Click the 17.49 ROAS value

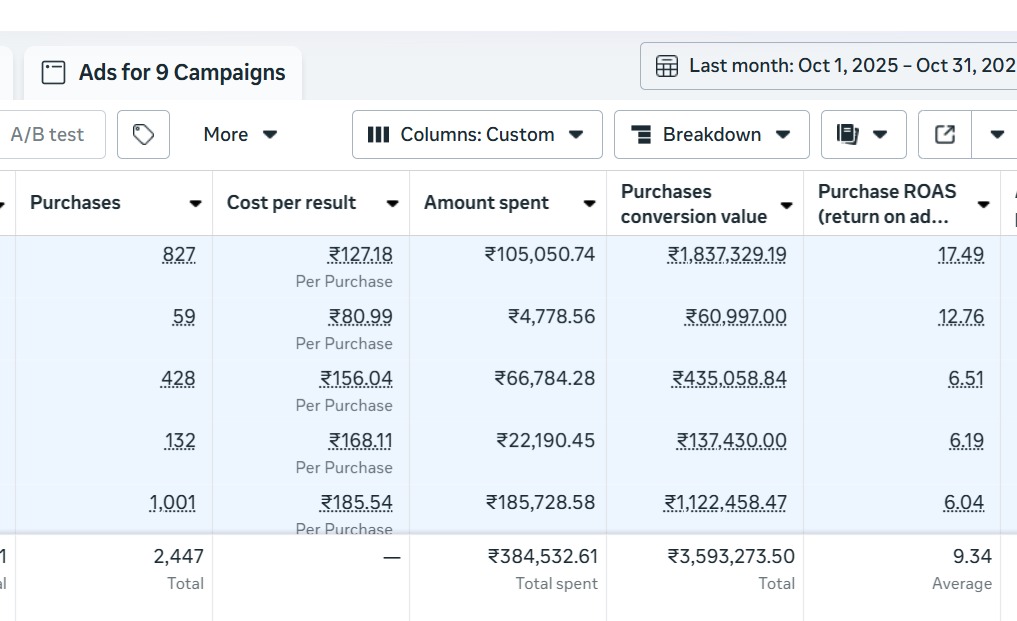[x=960, y=255]
